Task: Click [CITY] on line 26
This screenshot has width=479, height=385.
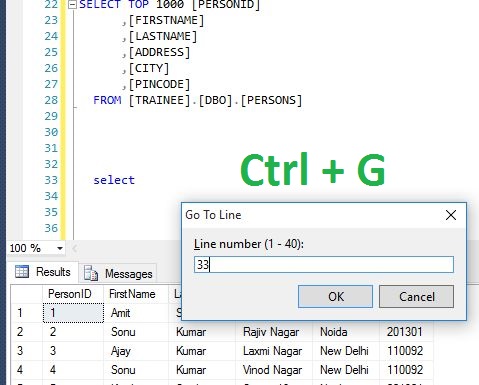Action: tap(149, 68)
